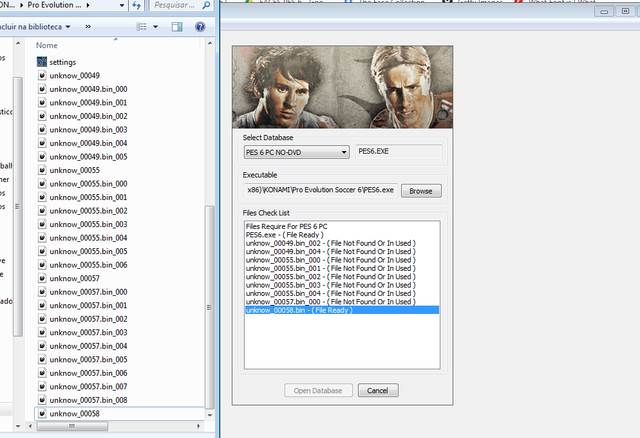Select file icon of unknow_00049.bin_004

(x=42, y=143)
